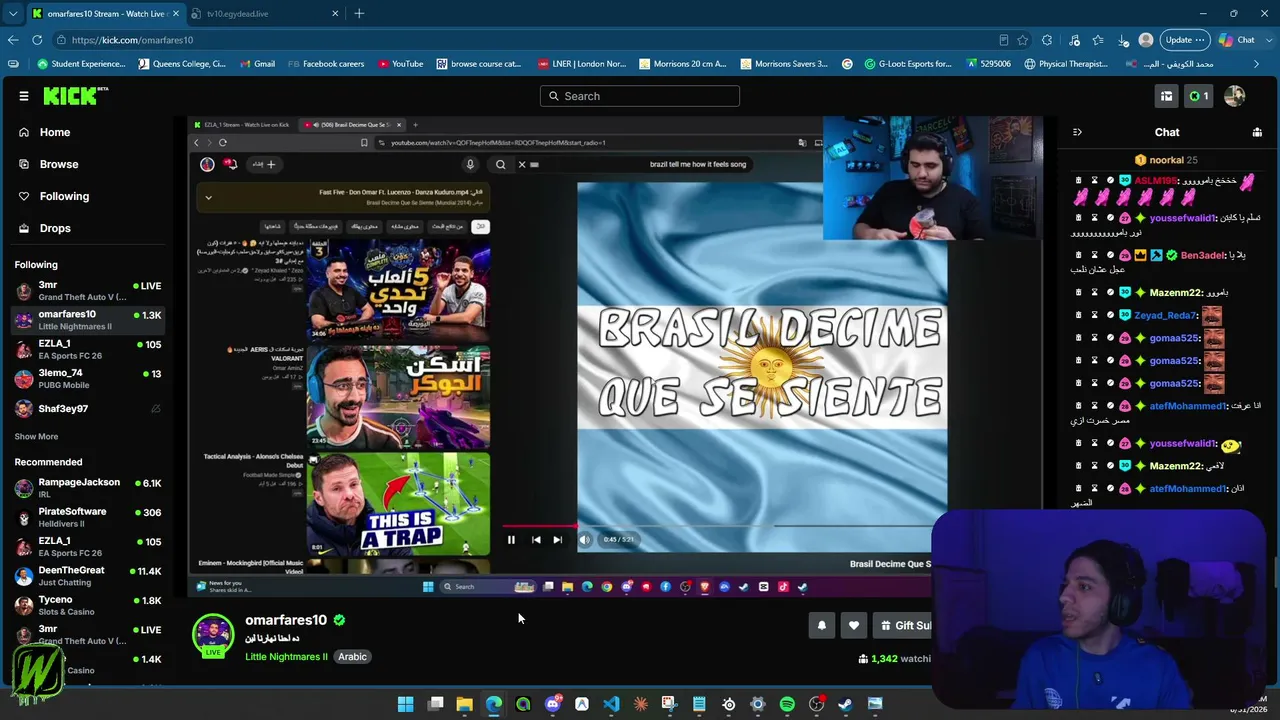Open the omarfares10 channel name link
Screen dimensions: 1280x720
pos(286,620)
